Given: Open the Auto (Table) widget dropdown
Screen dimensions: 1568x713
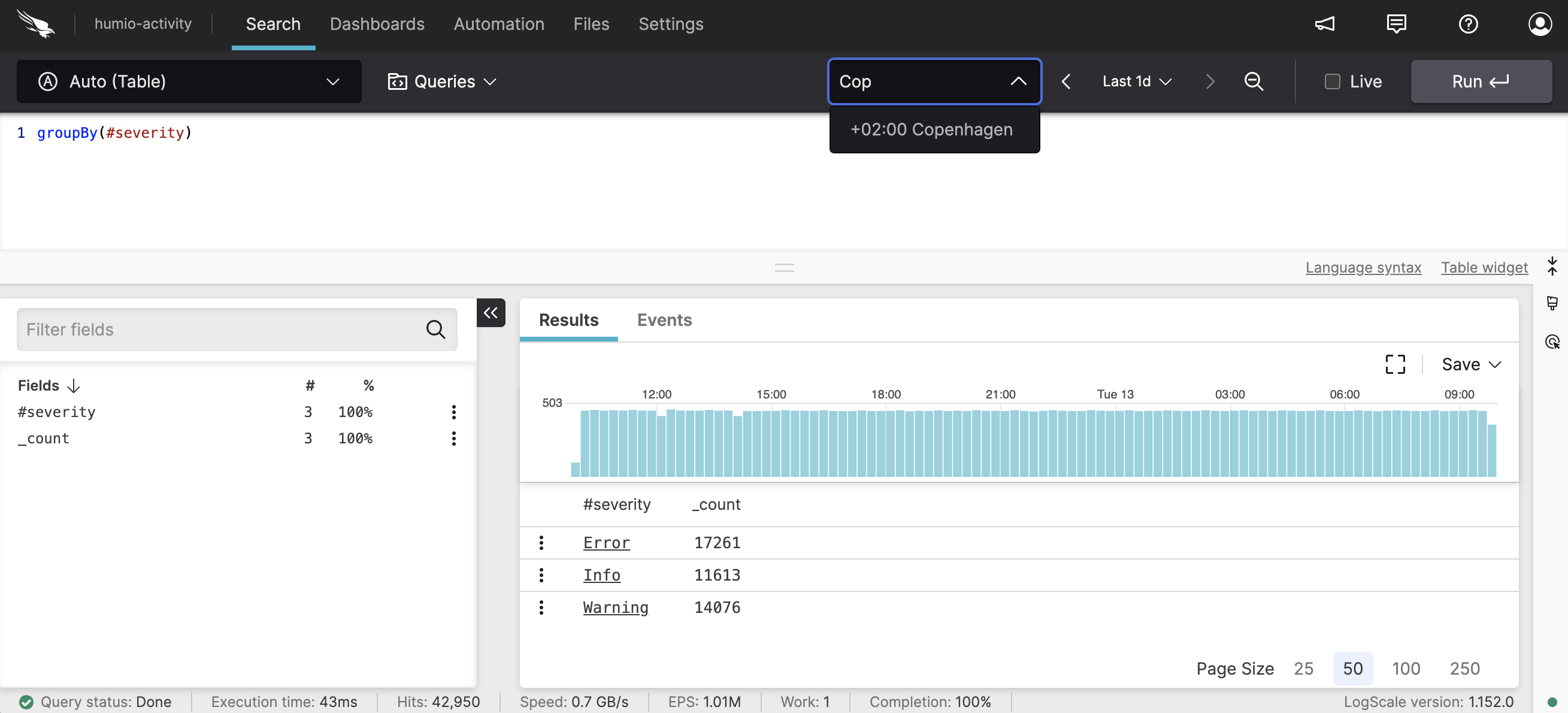Looking at the screenshot, I should click(189, 81).
